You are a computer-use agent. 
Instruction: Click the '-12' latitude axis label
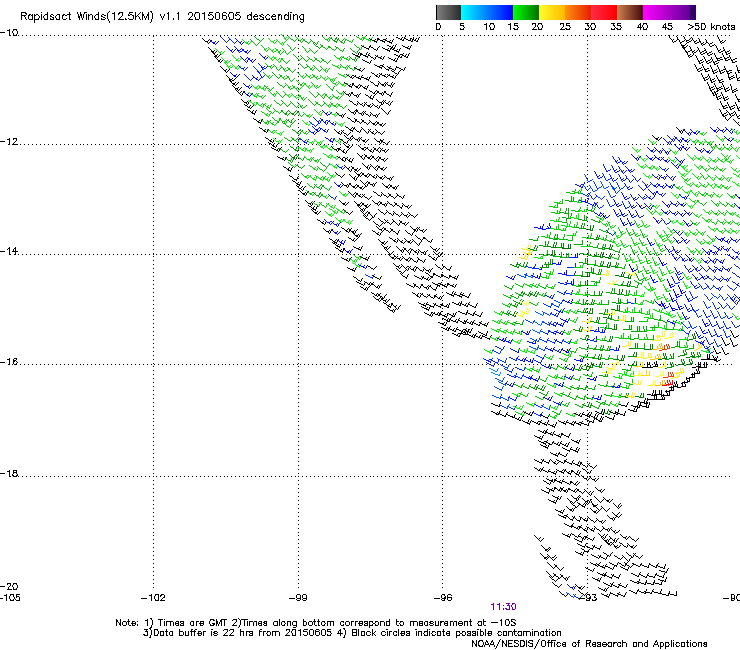9,142
